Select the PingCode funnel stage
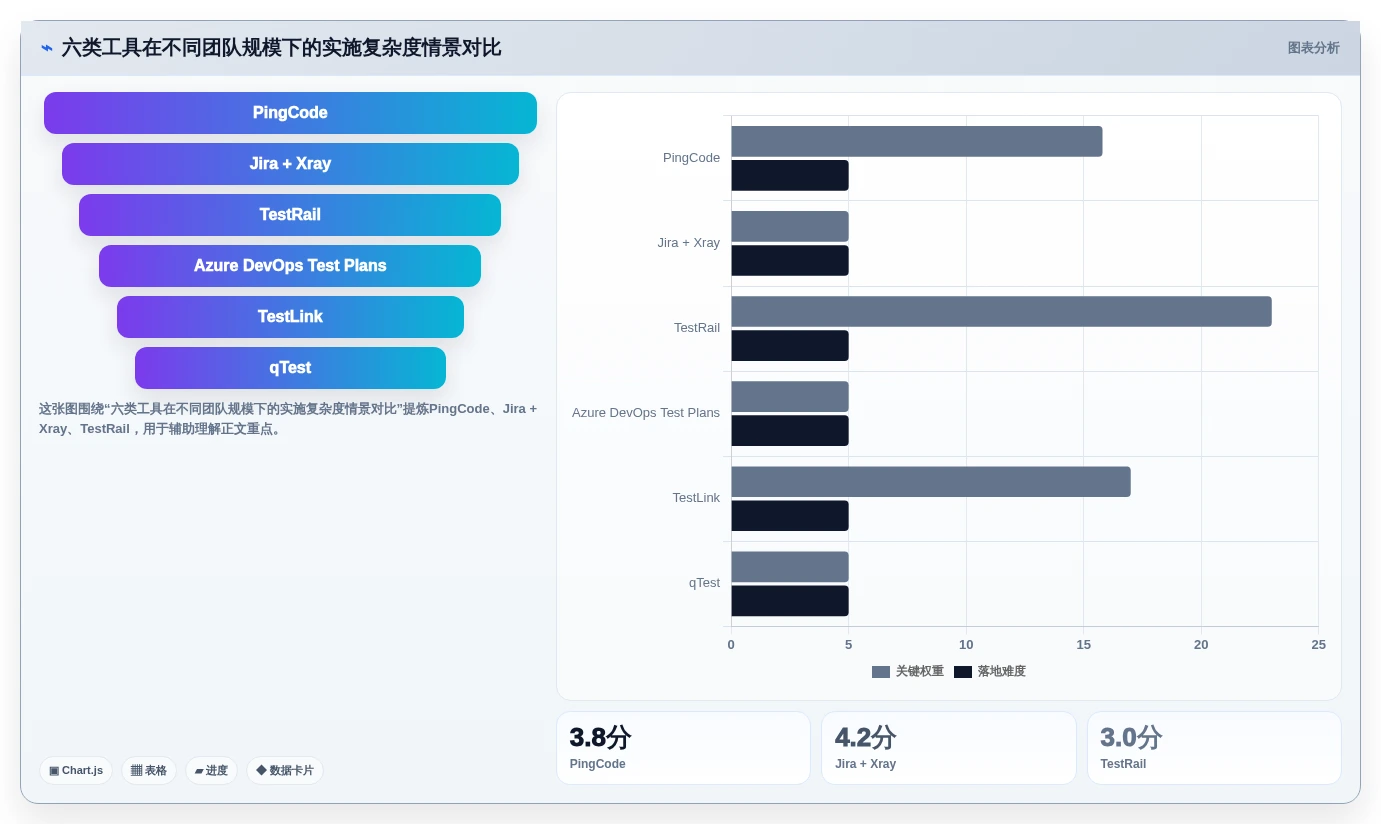 point(290,113)
